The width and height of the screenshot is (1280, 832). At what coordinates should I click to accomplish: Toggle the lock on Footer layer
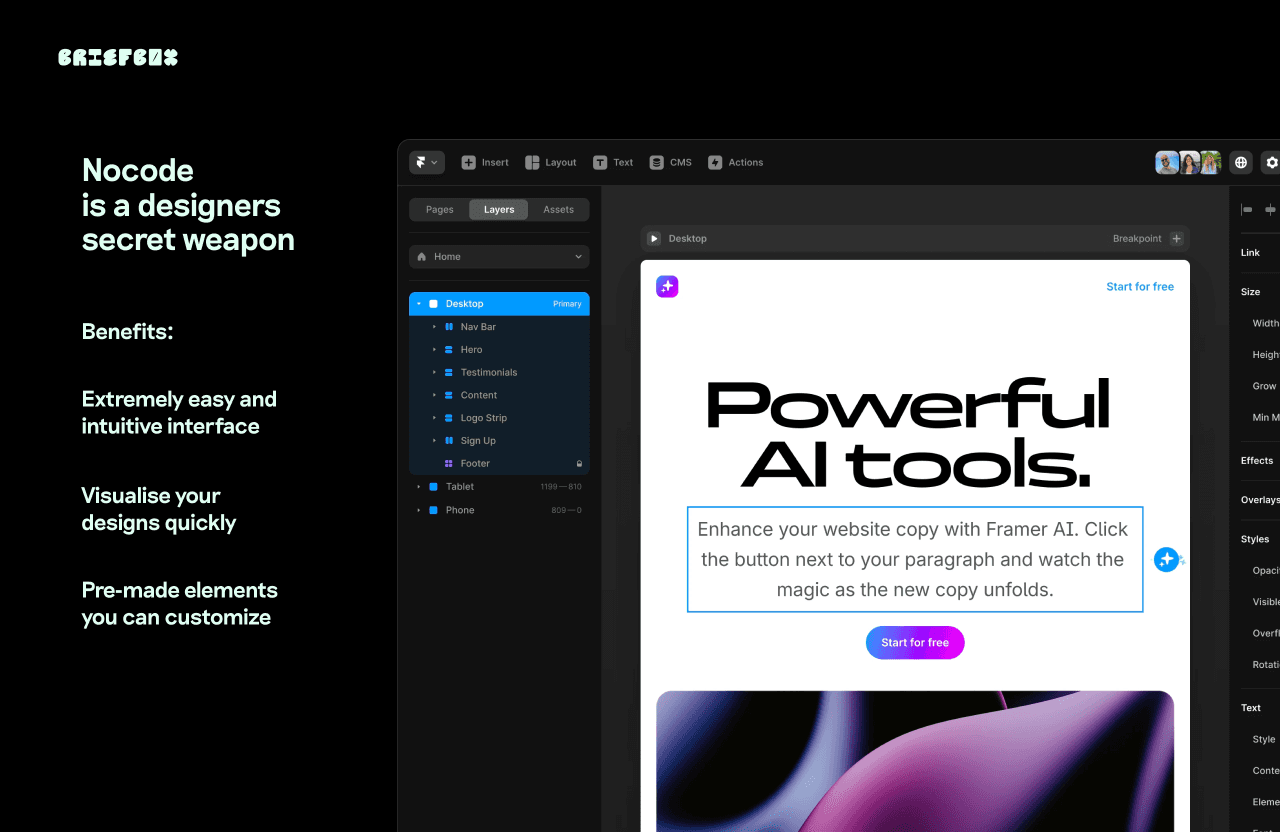579,464
